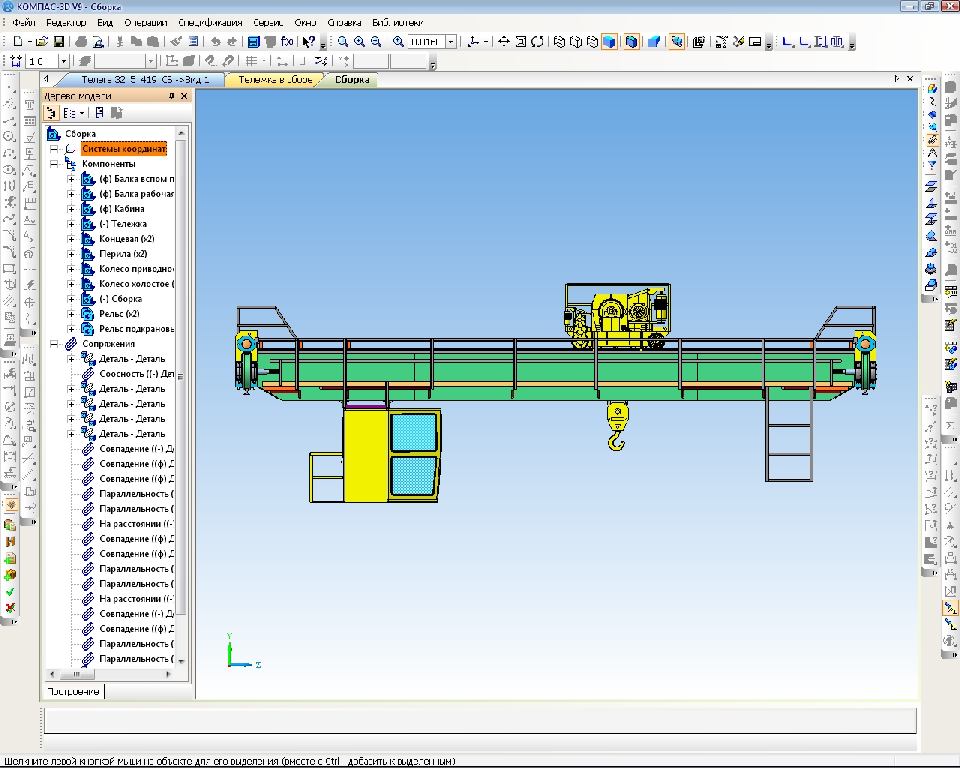960x768 pixels.
Task: Toggle the perspective projection button
Action: 654,42
